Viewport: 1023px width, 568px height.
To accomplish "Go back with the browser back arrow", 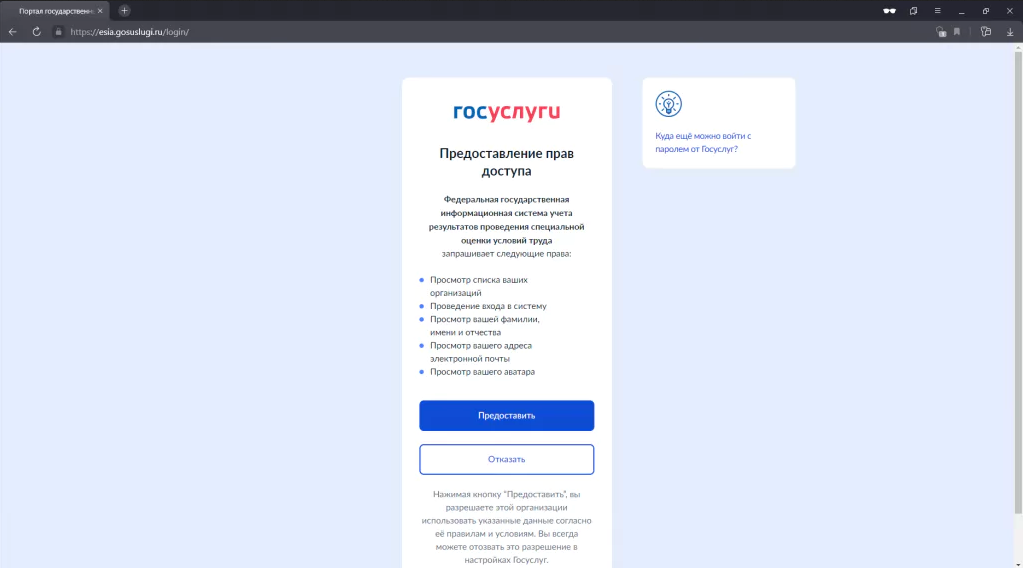I will [x=12, y=32].
